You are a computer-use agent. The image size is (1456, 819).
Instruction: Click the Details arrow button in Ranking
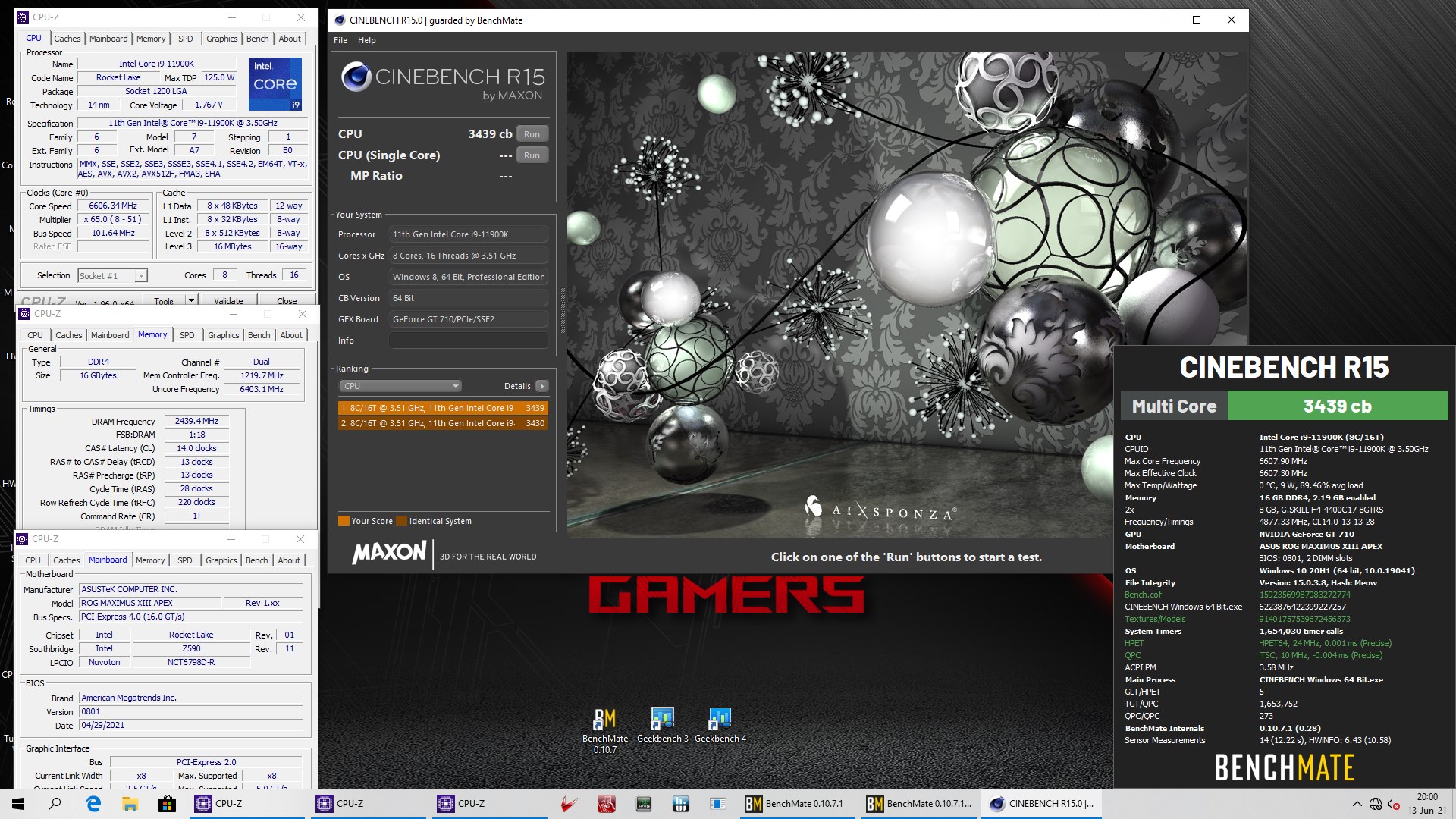coord(541,386)
